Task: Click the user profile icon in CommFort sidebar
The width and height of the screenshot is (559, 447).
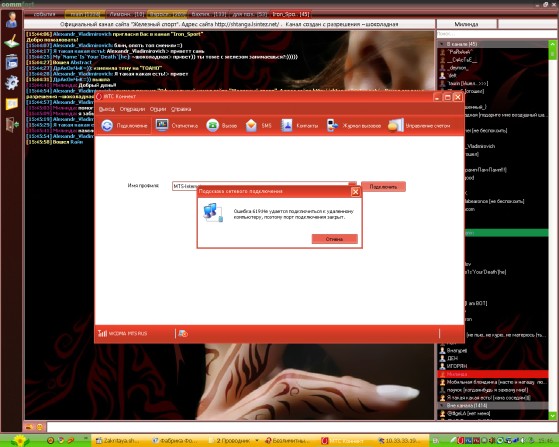Action: [12, 20]
